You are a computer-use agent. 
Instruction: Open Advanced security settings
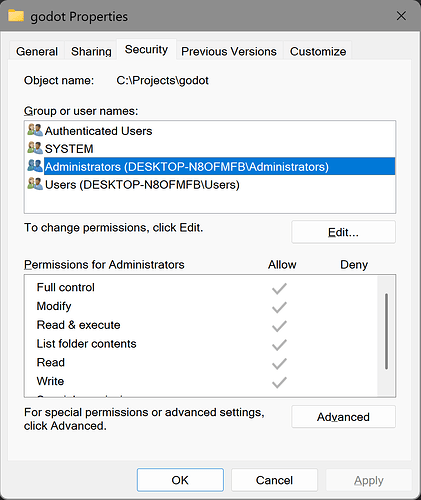tap(343, 417)
